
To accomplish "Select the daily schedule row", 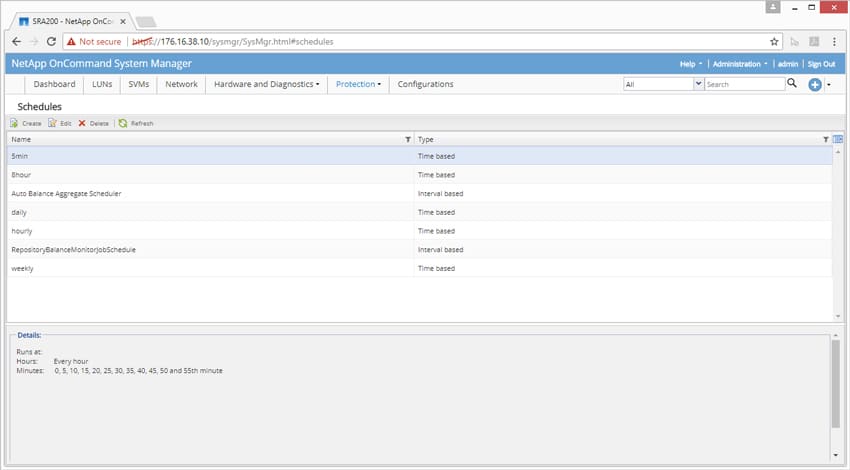I will click(420, 213).
